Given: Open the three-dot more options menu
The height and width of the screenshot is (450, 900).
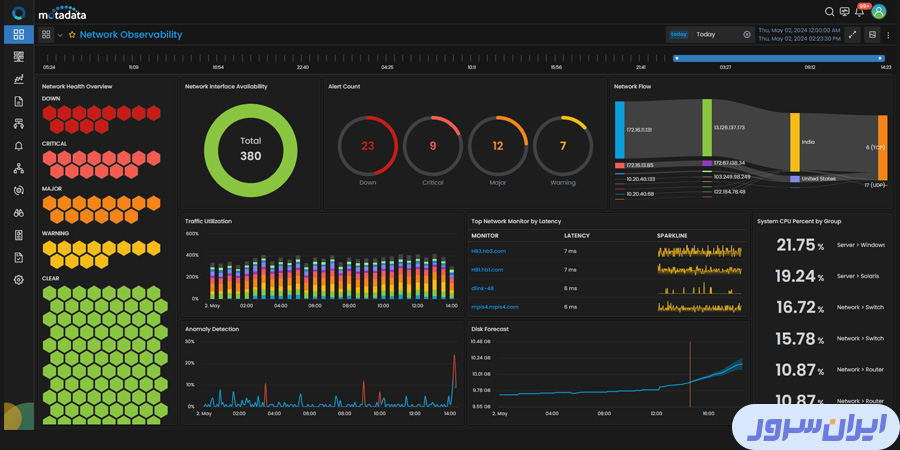Looking at the screenshot, I should pyautogui.click(x=889, y=34).
